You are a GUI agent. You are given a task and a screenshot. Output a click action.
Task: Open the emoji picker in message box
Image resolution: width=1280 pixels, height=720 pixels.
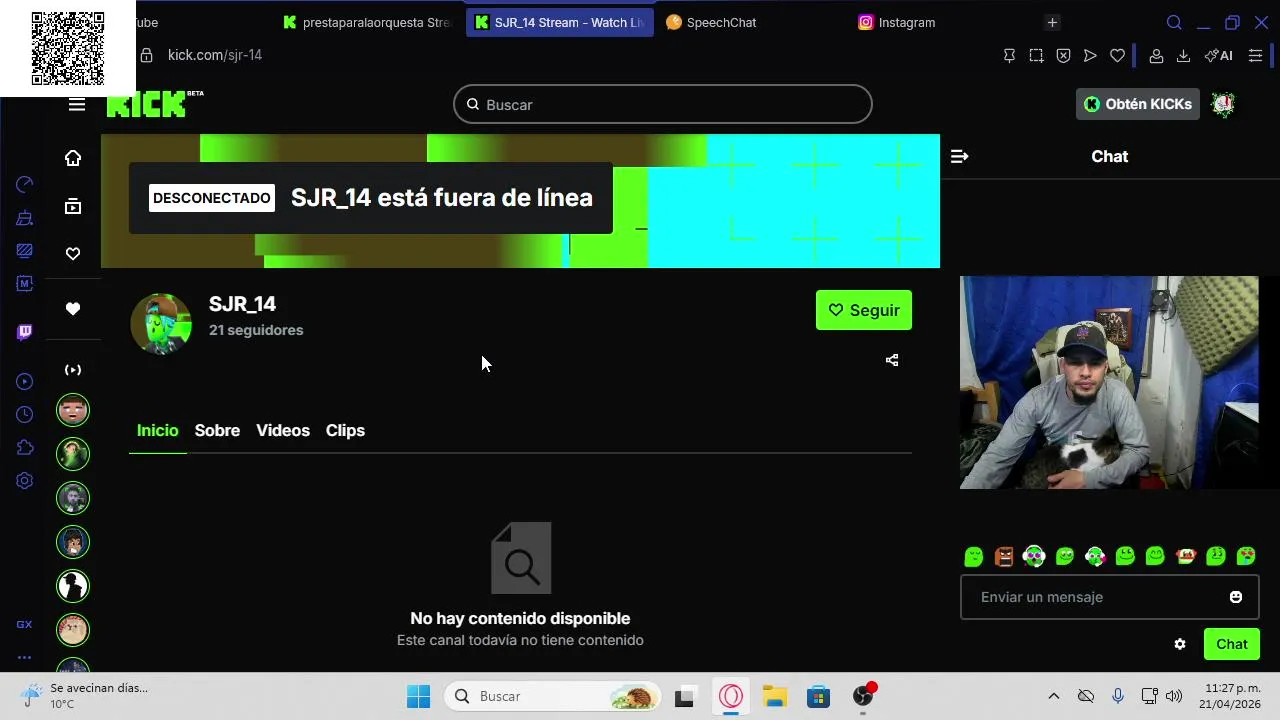[x=1236, y=597]
